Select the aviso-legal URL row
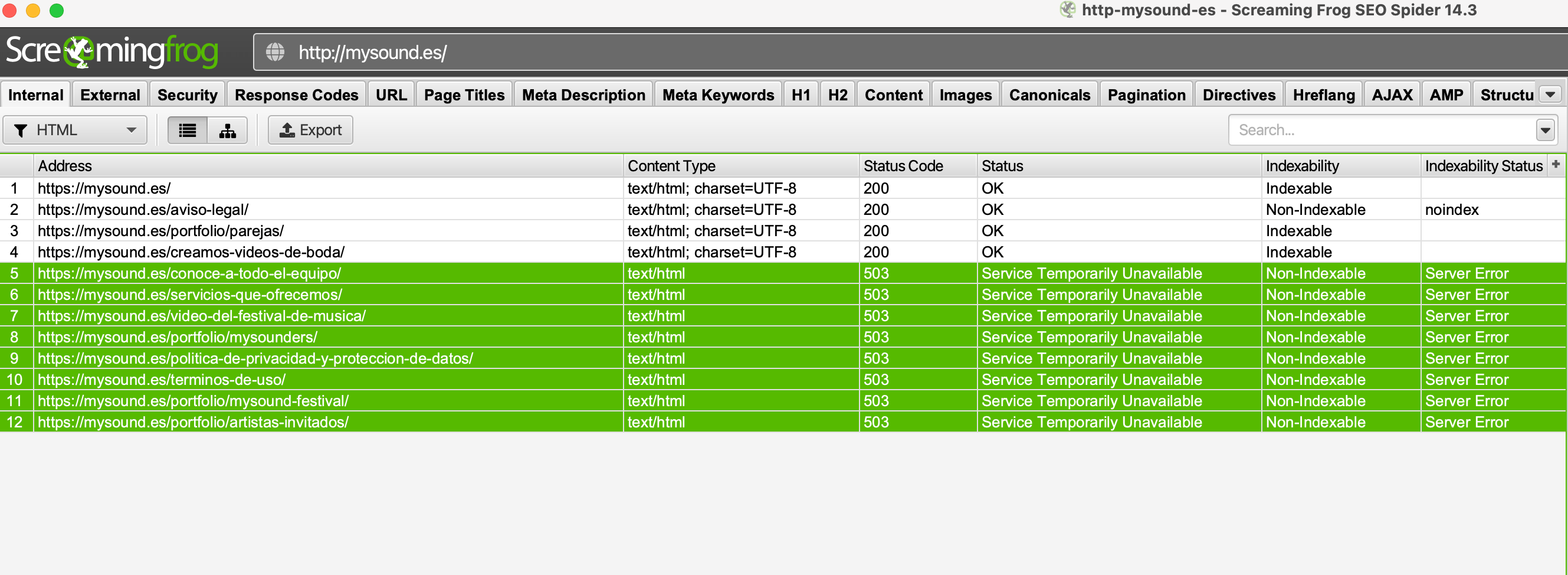This screenshot has width=1568, height=575. pos(783,210)
